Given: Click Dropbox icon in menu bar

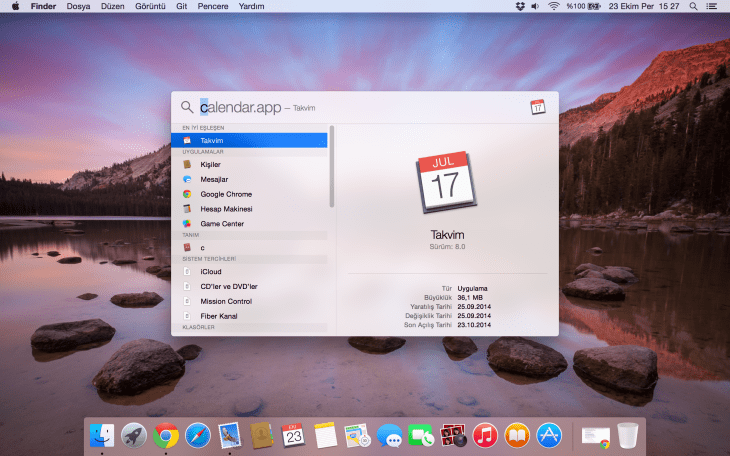Looking at the screenshot, I should 520,6.
